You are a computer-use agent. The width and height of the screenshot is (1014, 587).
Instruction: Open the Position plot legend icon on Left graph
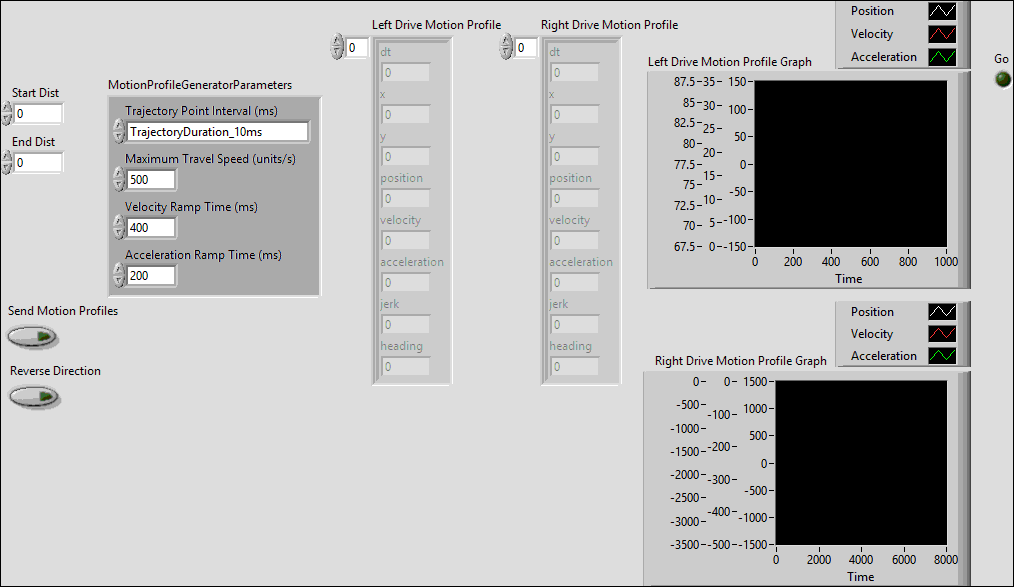[x=941, y=11]
